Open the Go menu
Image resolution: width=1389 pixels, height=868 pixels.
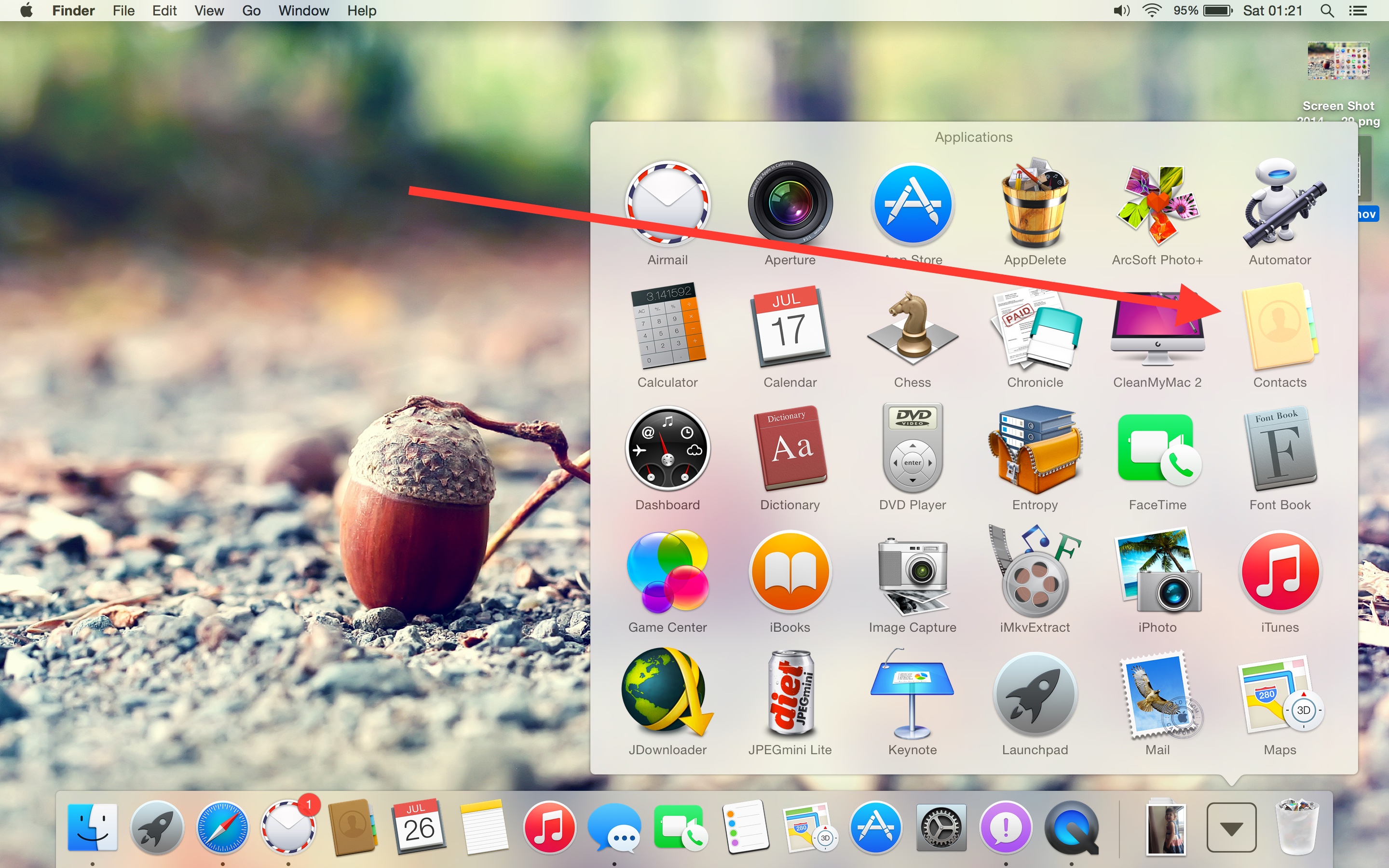251,10
